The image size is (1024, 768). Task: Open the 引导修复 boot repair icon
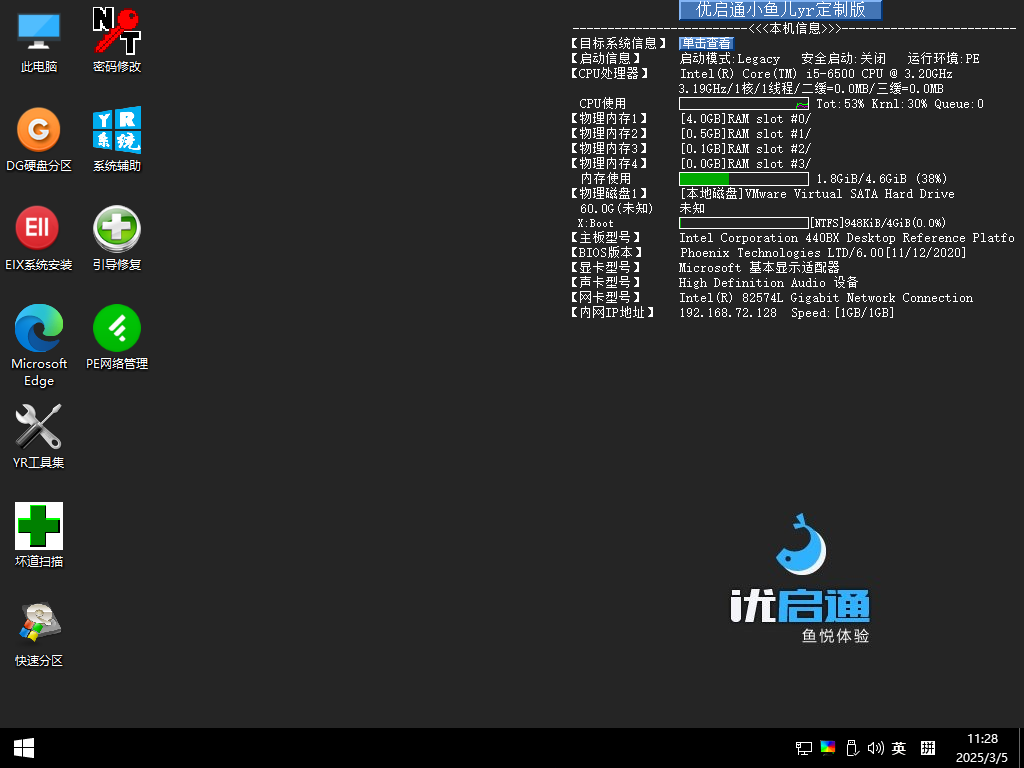(x=117, y=239)
